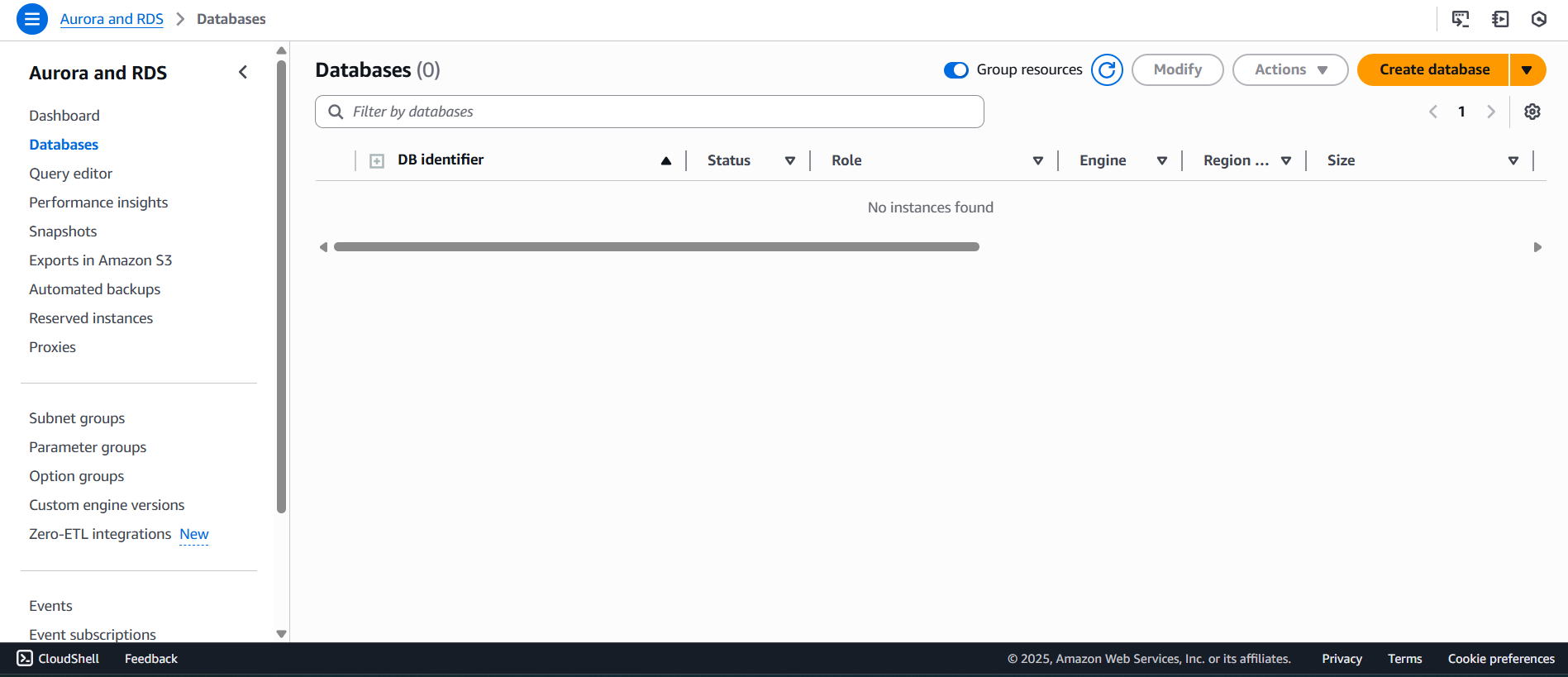Viewport: 1568px width, 677px height.
Task: Sort by Size column arrow
Action: click(1513, 161)
